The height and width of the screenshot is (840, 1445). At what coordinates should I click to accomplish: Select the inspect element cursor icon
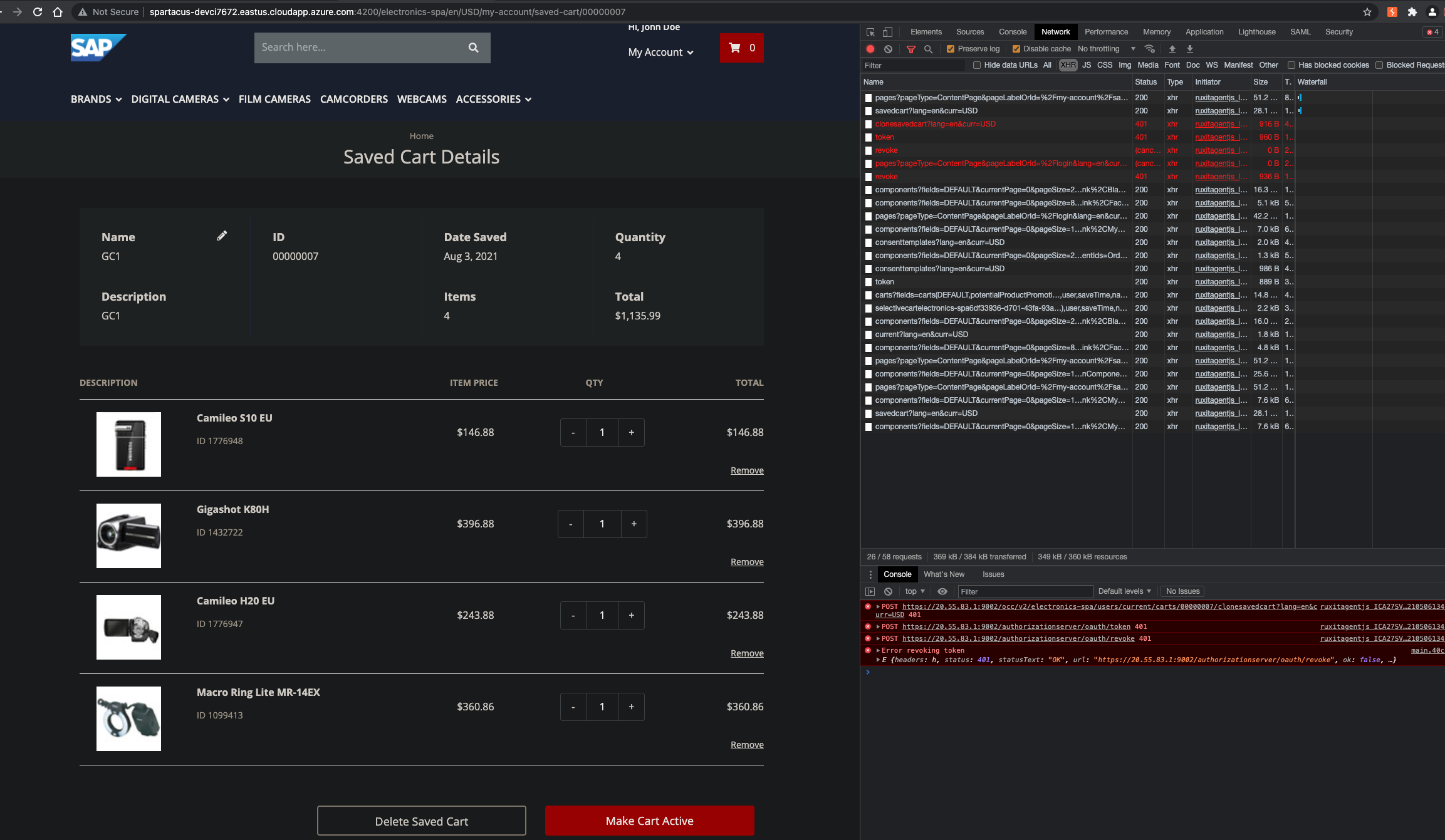870,31
